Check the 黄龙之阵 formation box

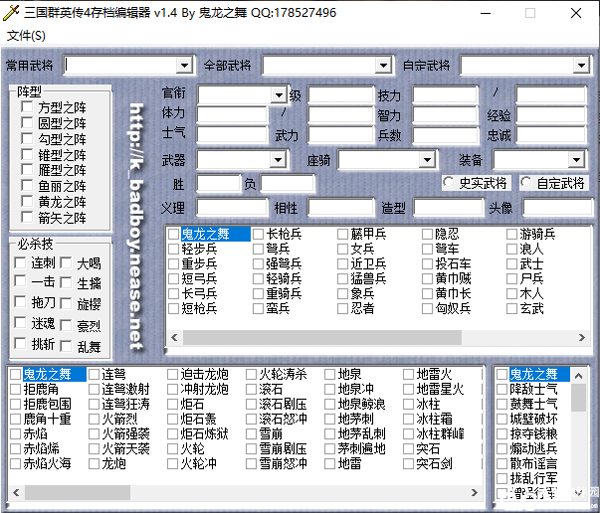(x=28, y=202)
